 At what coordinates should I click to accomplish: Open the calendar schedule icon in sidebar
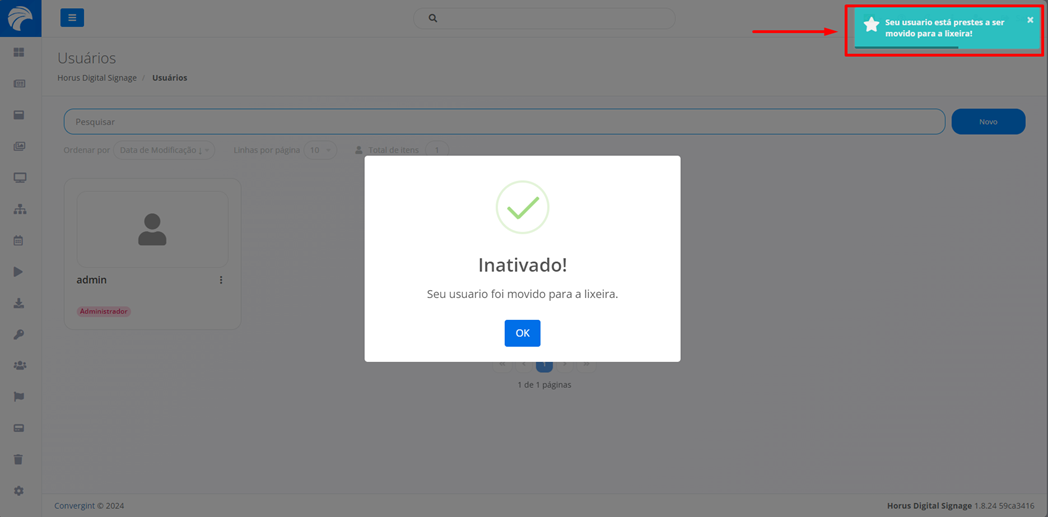(x=19, y=240)
